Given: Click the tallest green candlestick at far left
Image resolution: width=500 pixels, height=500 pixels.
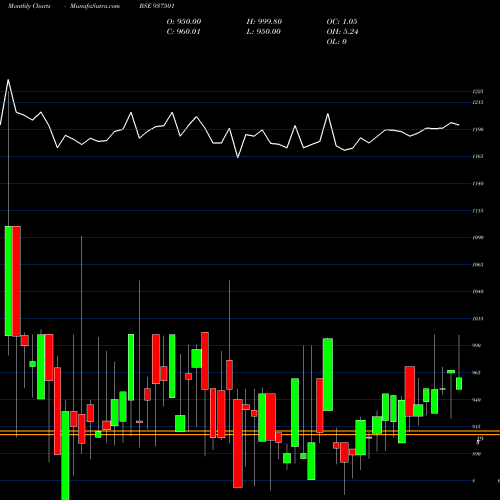Looking at the screenshot, I should point(8,281).
